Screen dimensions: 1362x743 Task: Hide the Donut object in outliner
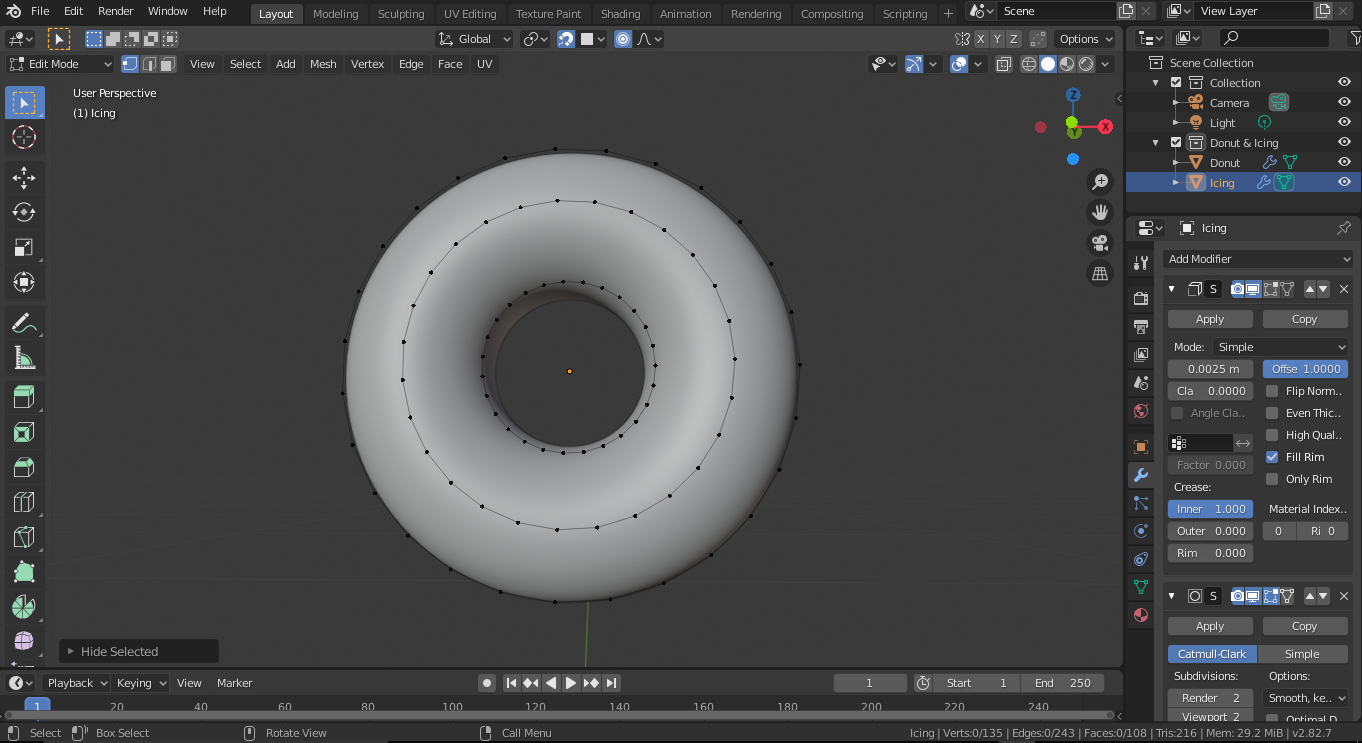1344,162
